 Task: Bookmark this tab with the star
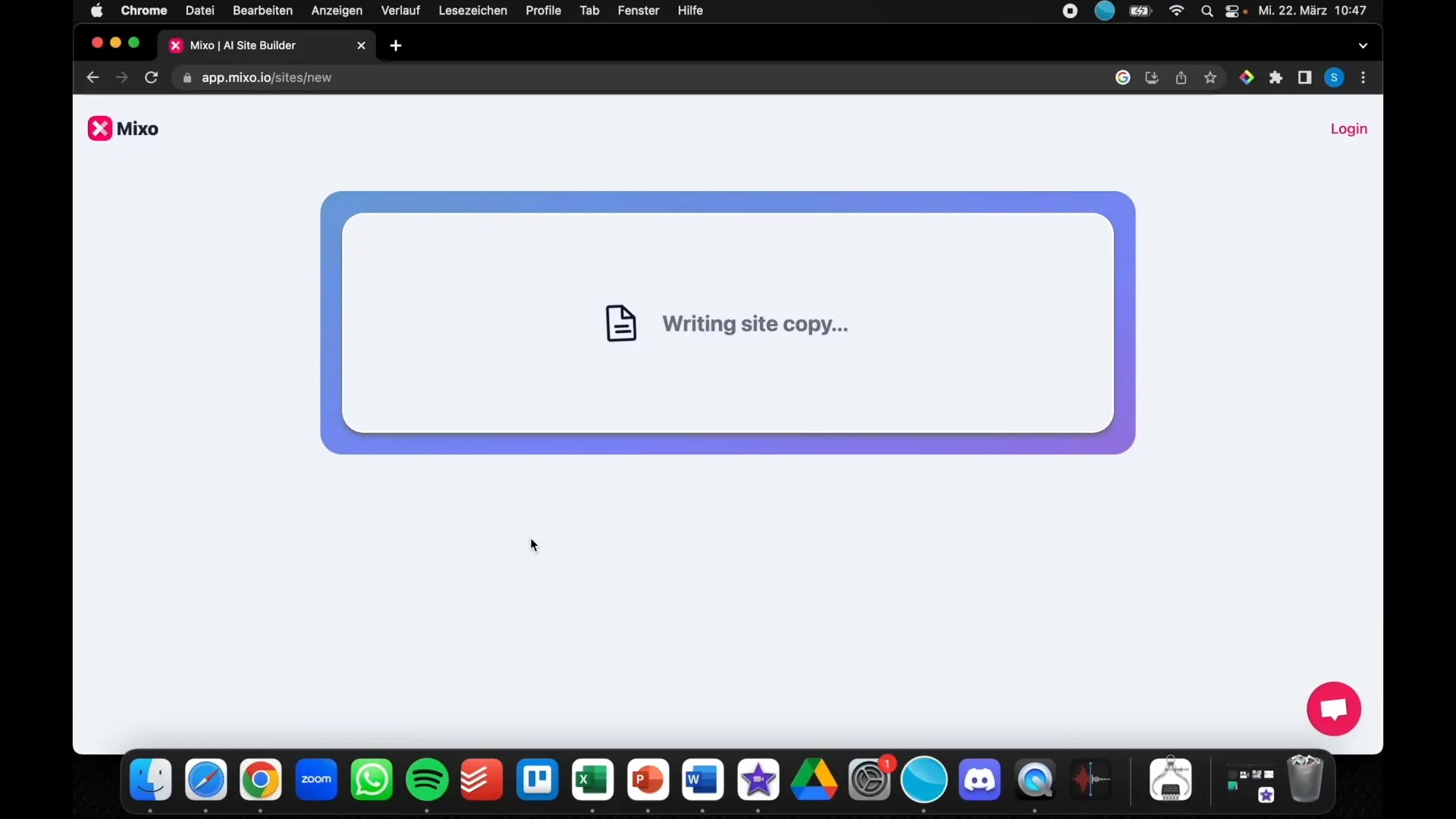pos(1210,77)
